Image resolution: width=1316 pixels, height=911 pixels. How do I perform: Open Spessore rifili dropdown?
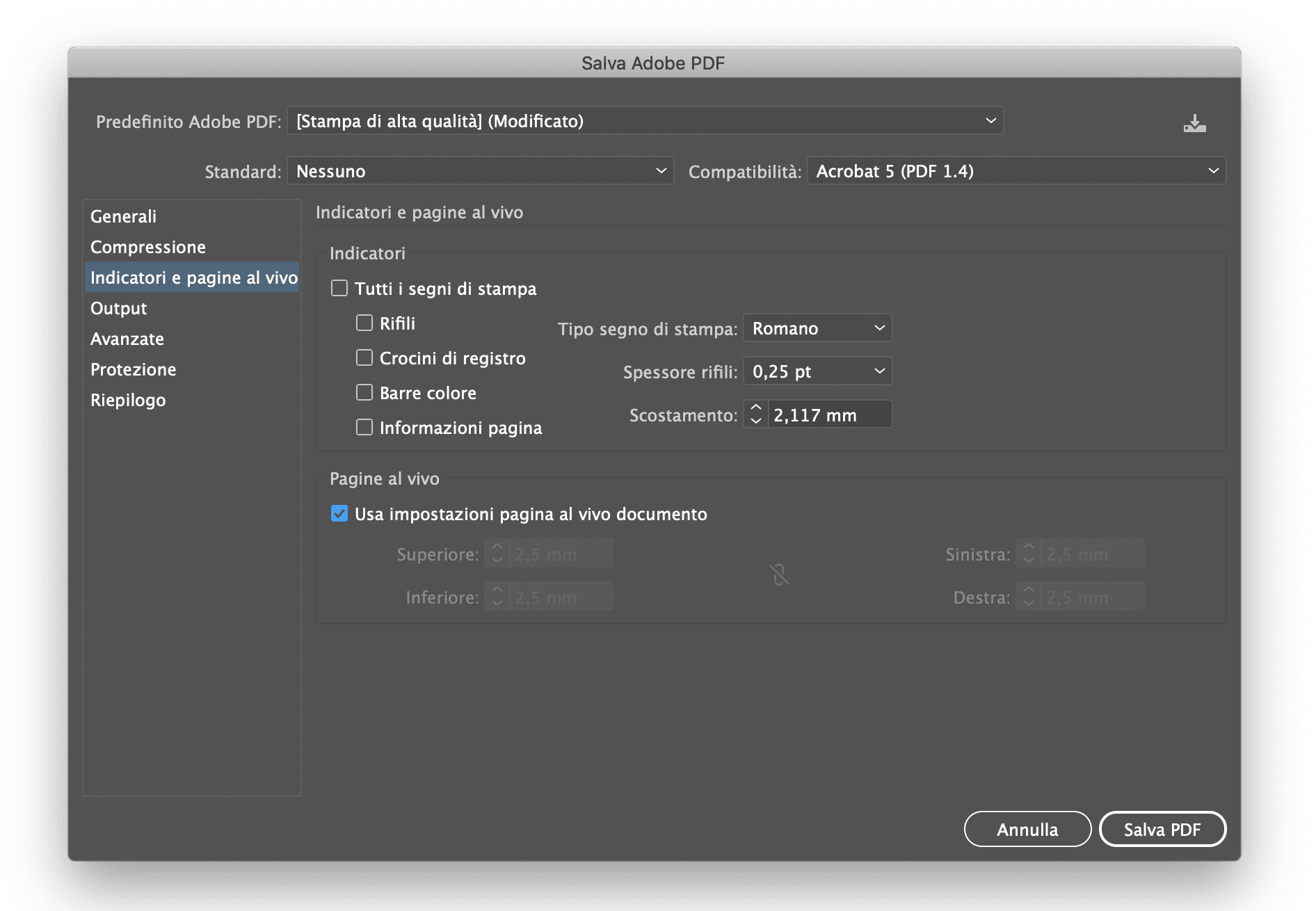point(817,371)
